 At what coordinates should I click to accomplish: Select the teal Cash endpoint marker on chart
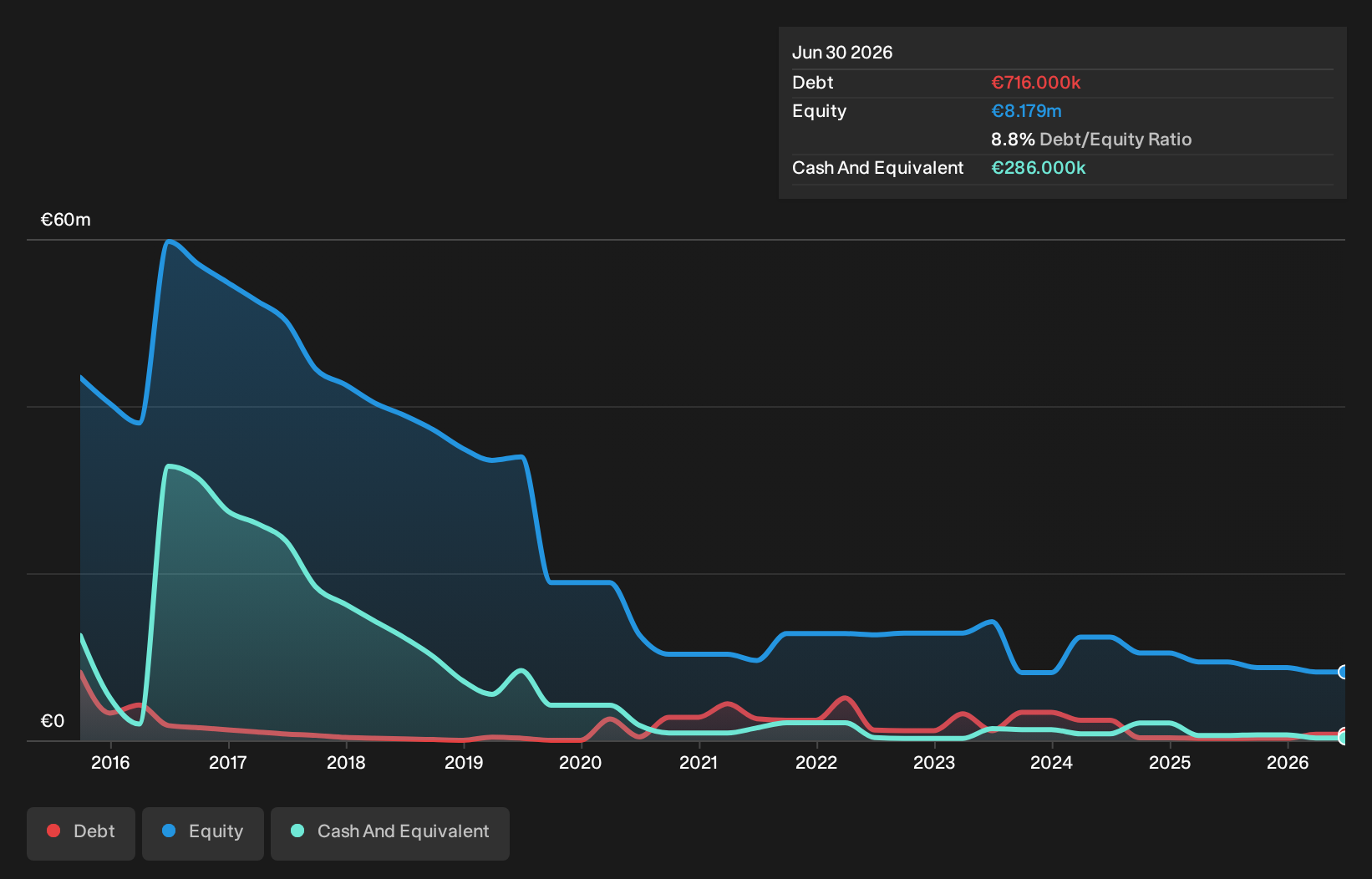point(1344,737)
